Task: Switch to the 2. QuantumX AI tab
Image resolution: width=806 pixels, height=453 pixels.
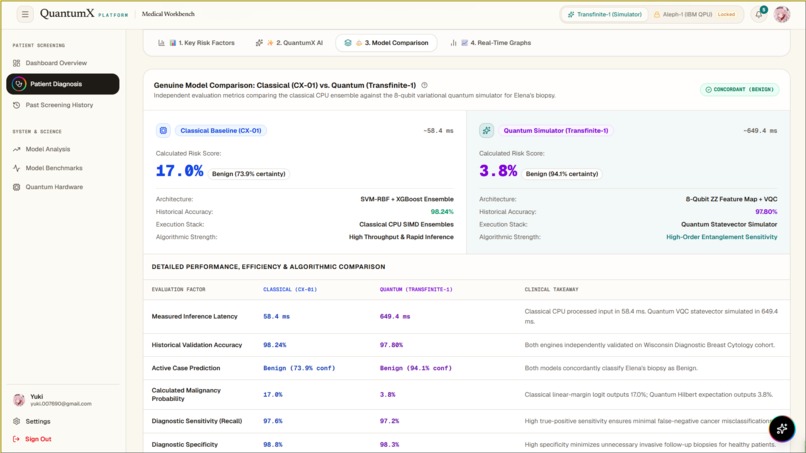Action: pyautogui.click(x=289, y=43)
